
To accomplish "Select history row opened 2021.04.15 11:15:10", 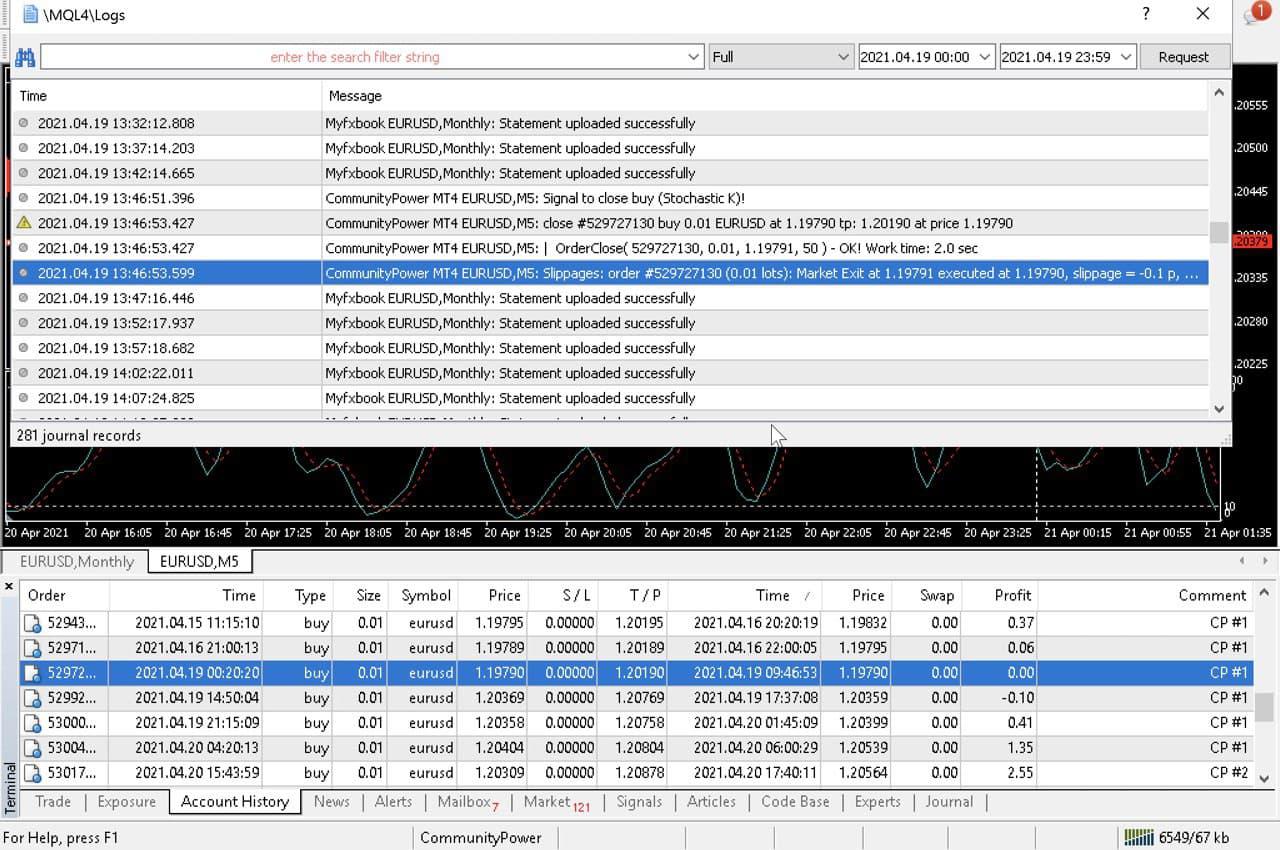I will 637,623.
